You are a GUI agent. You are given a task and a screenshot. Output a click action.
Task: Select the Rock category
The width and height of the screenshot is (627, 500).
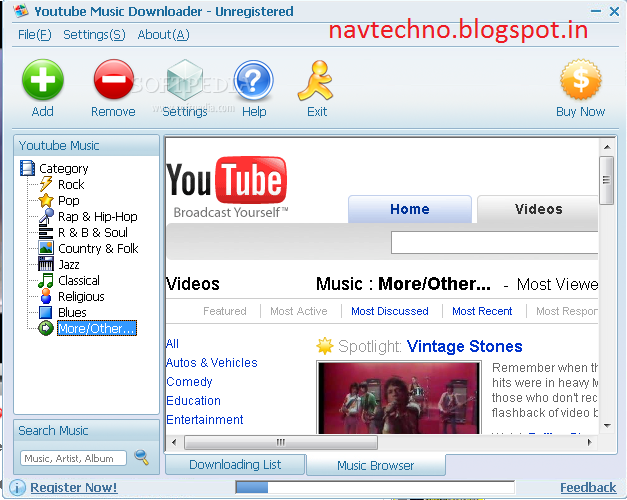point(71,184)
